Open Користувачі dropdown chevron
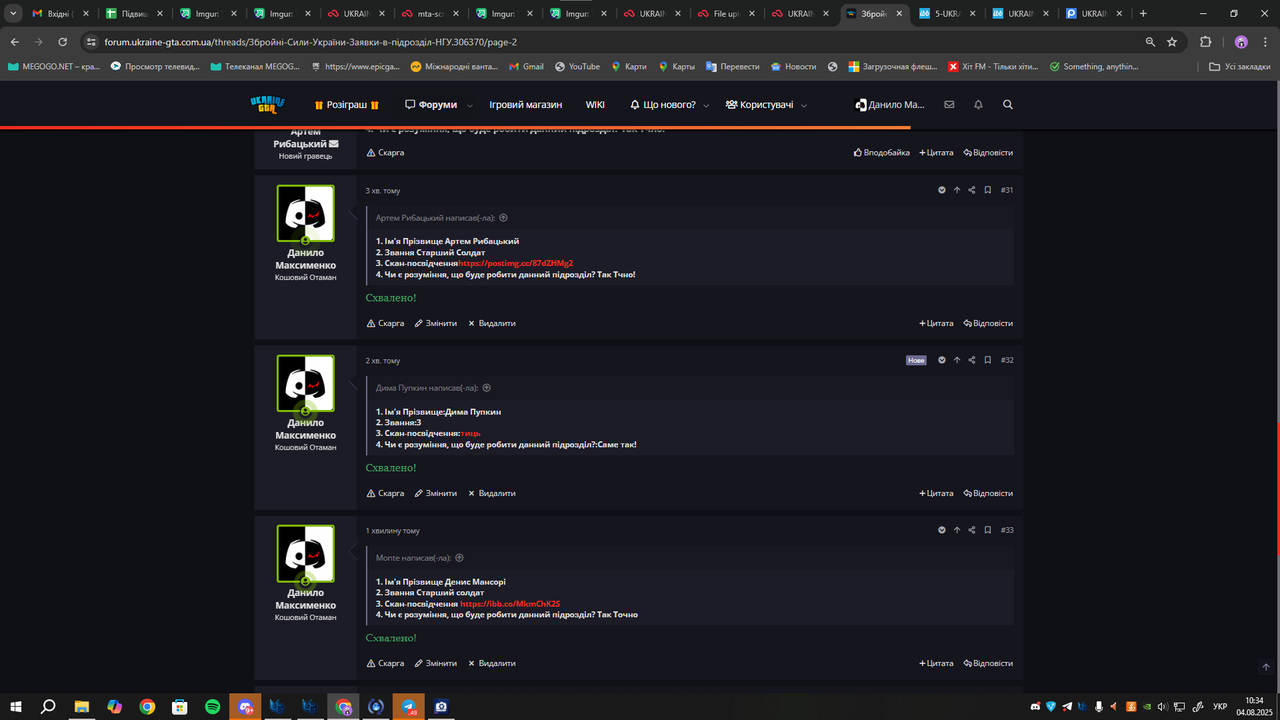Viewport: 1280px width, 720px height. (x=803, y=105)
